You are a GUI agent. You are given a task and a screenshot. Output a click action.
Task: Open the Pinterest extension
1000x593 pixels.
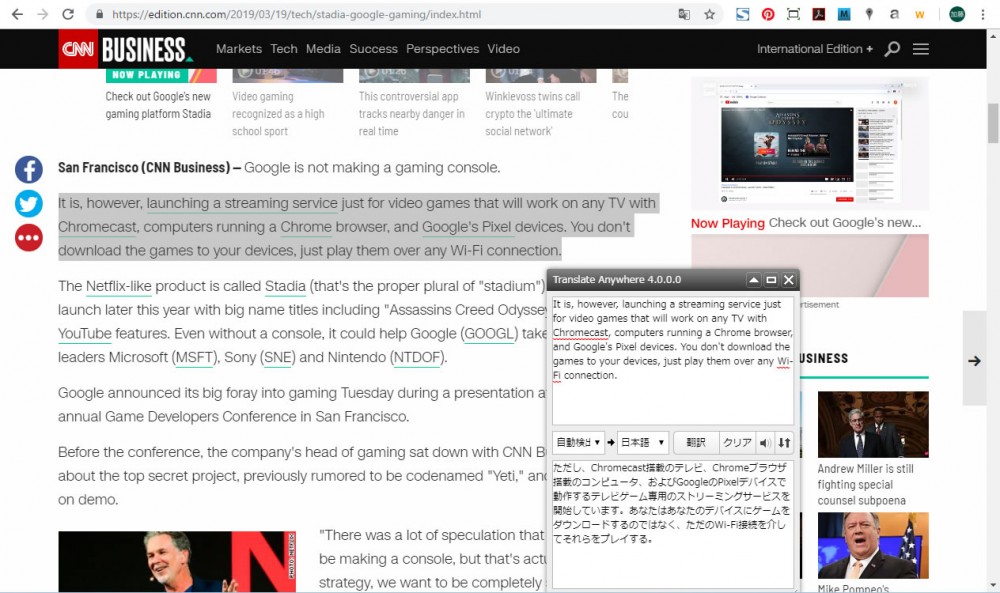(768, 14)
